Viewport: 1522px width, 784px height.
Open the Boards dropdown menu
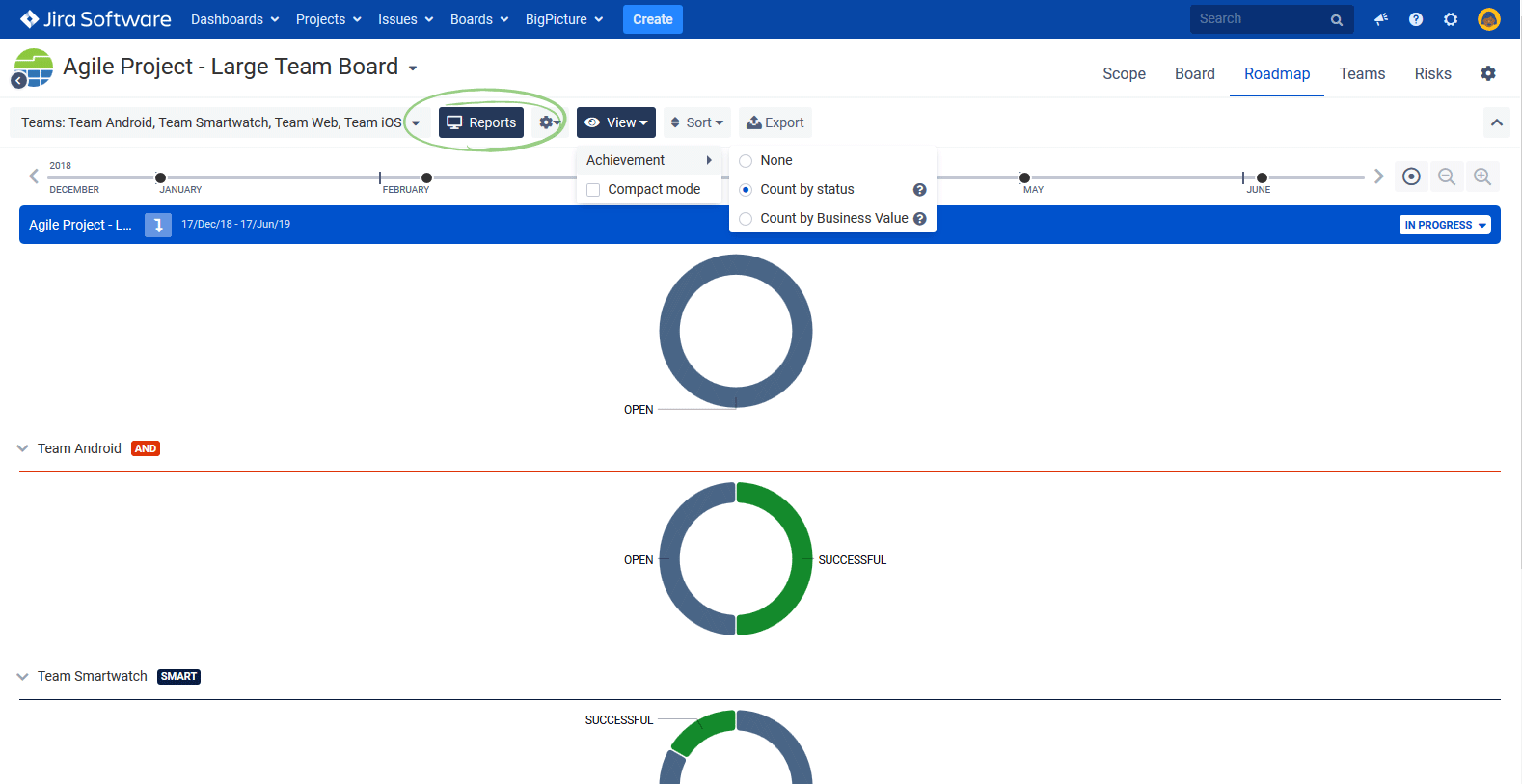click(479, 19)
